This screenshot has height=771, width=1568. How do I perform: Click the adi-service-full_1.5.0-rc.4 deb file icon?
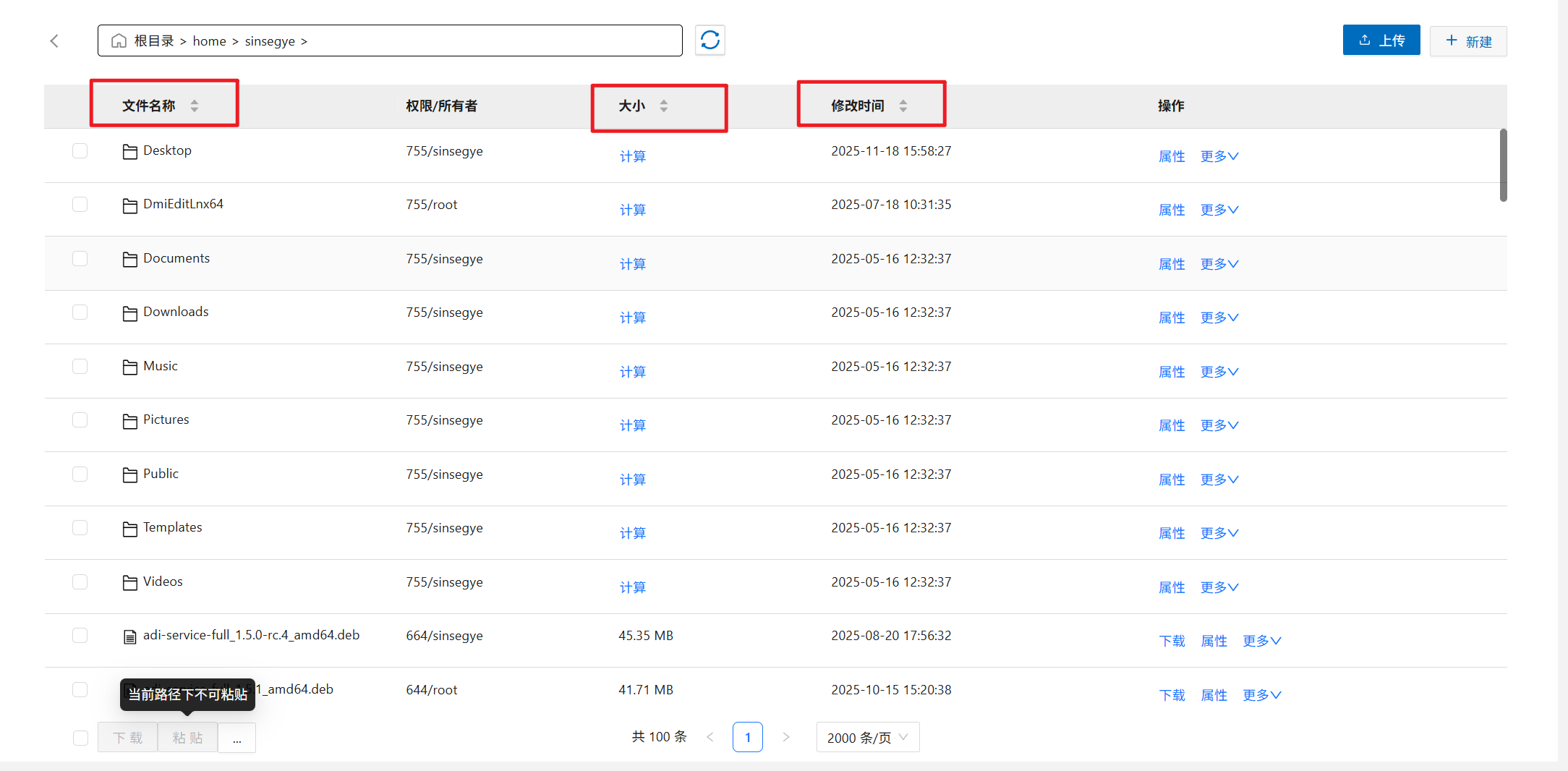130,636
